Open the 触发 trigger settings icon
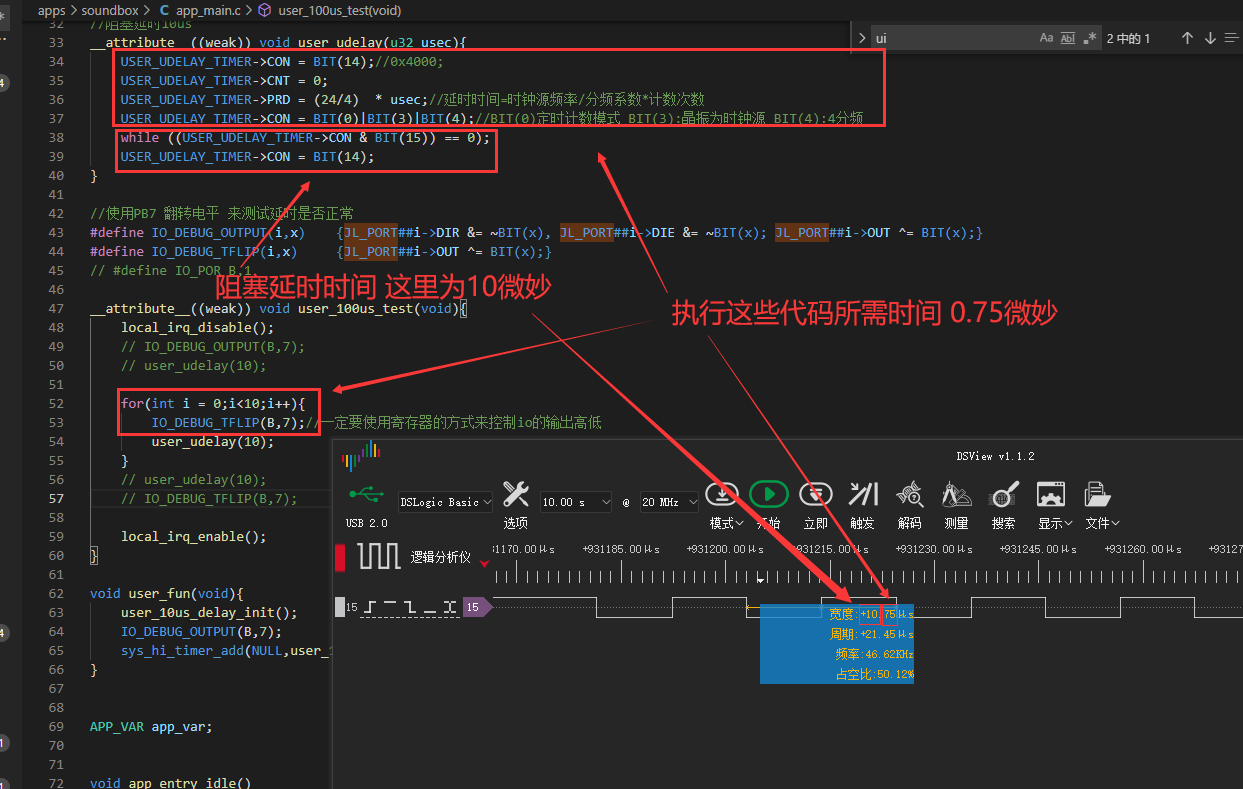The width and height of the screenshot is (1243, 789). point(862,494)
